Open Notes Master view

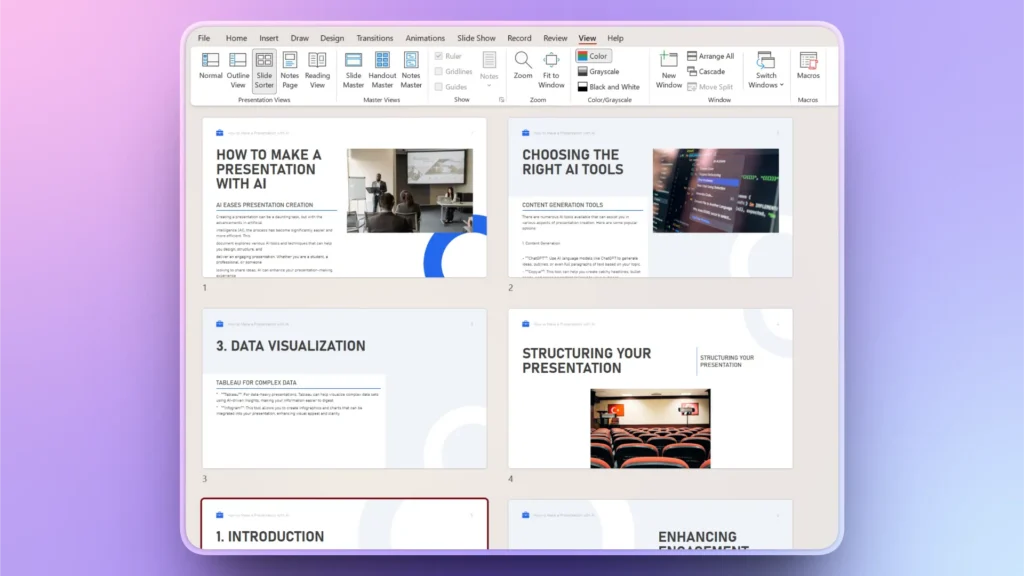[411, 71]
